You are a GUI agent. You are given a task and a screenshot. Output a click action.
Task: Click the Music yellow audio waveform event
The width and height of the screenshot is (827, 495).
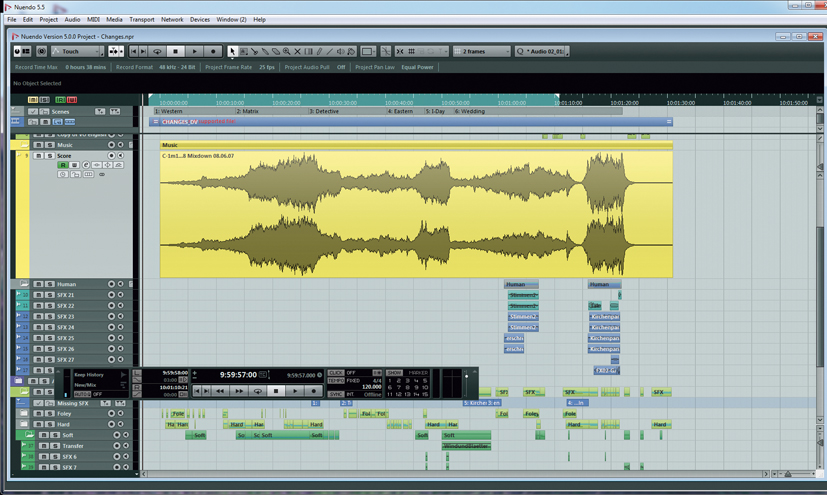[x=416, y=214]
